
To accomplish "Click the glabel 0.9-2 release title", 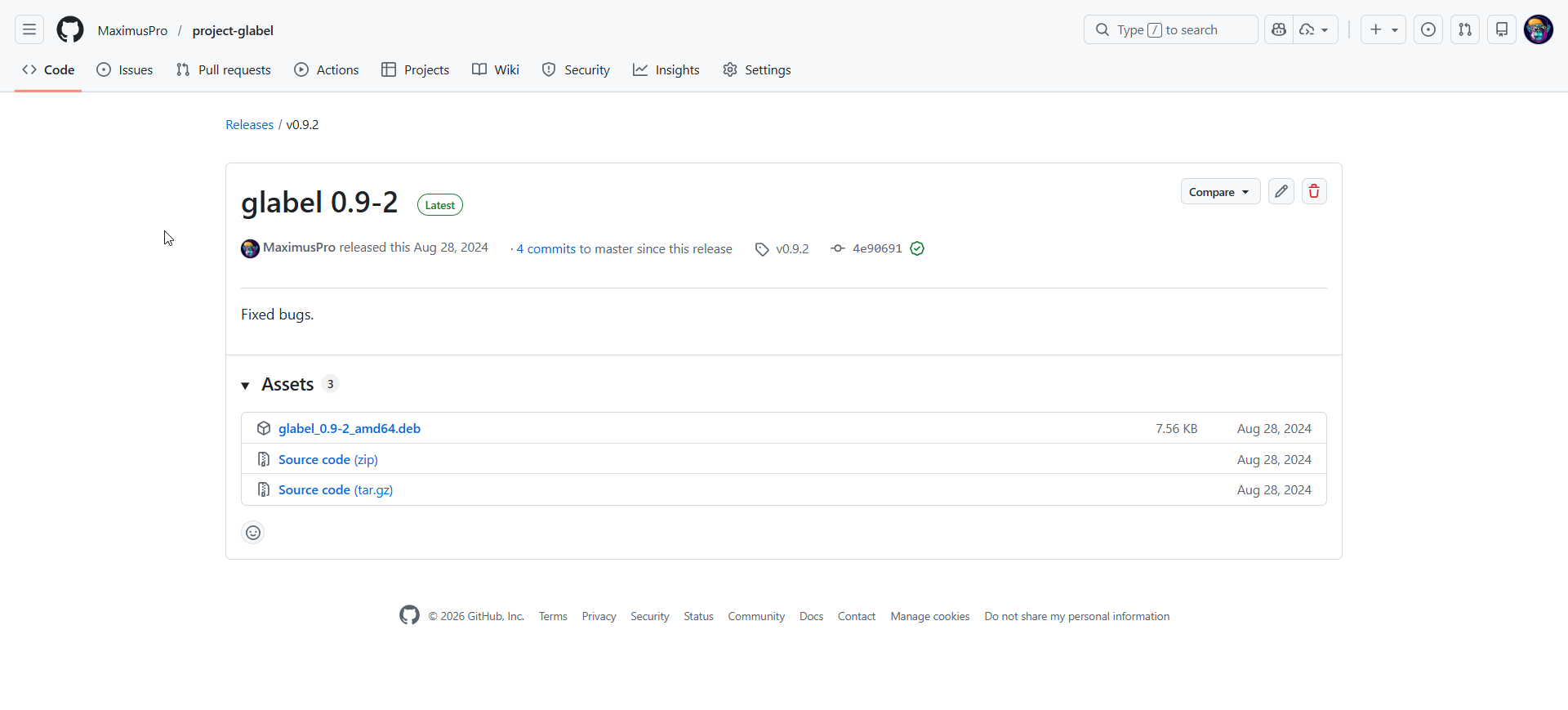I will point(319,202).
